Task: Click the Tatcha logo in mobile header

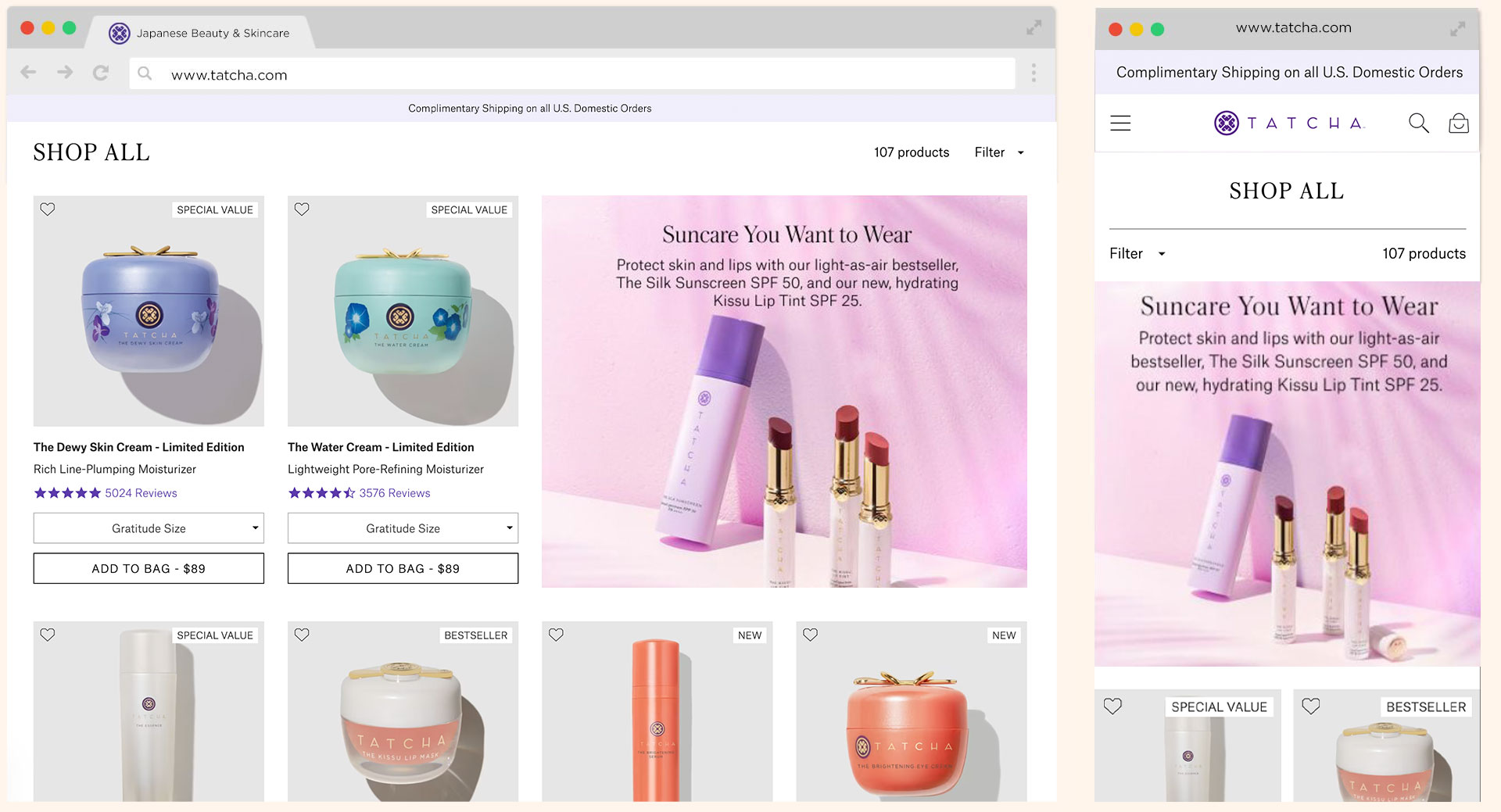Action: tap(1289, 123)
